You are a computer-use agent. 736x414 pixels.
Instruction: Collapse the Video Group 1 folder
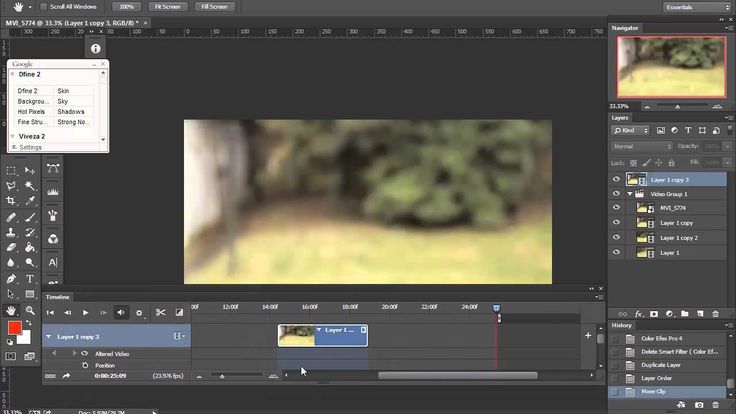pos(630,194)
